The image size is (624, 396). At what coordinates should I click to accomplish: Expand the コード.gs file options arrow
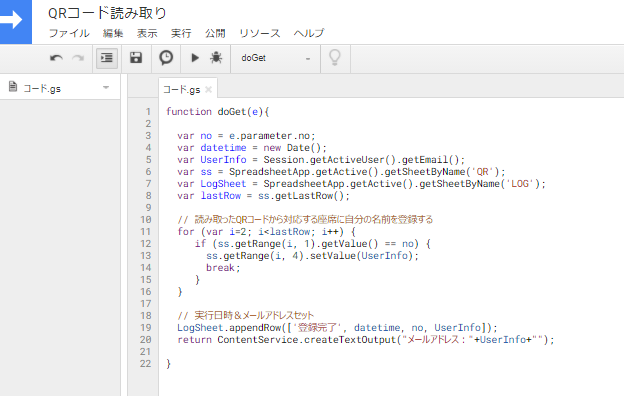(106, 88)
